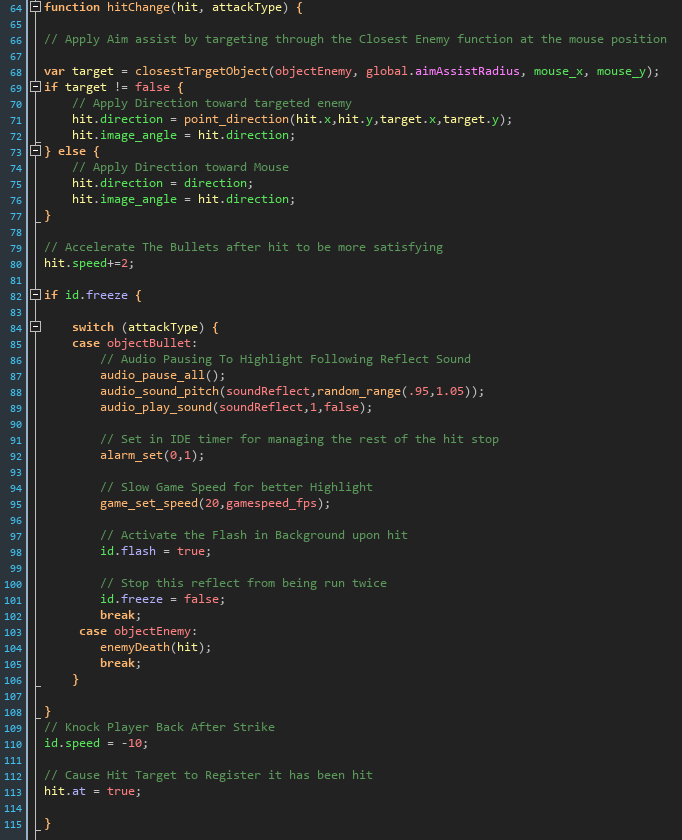Click 'game_set_speed' on line 95

(149, 503)
